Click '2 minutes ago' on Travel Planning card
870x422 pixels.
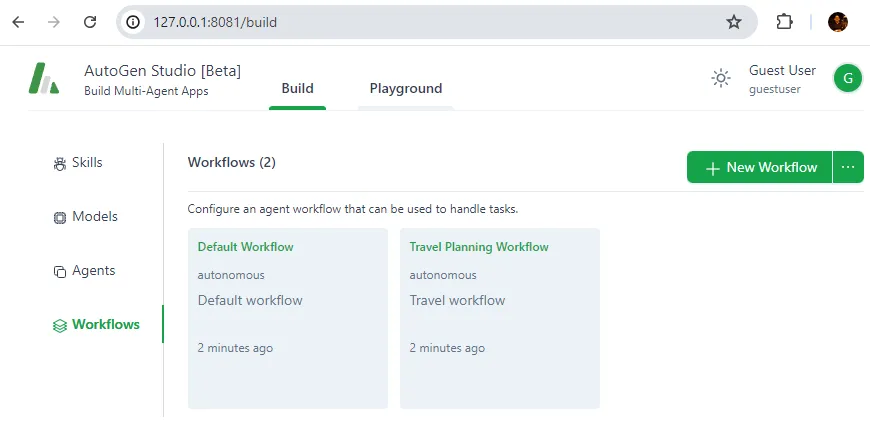click(x=447, y=348)
